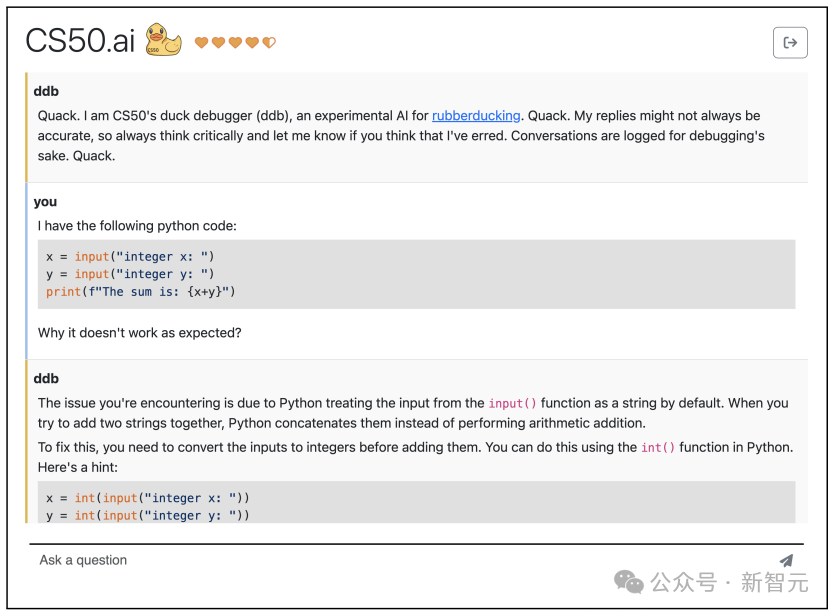This screenshot has height=615, width=835.
Task: Click the y = input("integer y: ") line in your message
Action: pyautogui.click(x=130, y=274)
